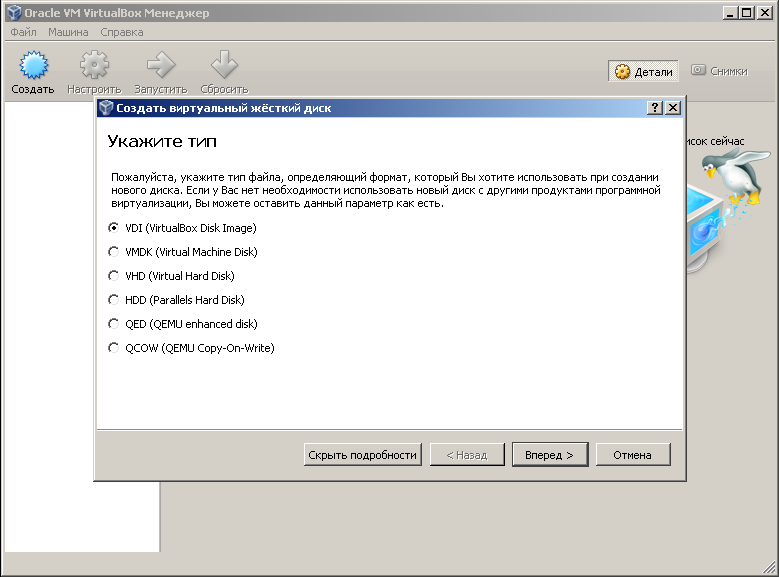Click the disabled Назад button
779x577 pixels.
coord(467,455)
